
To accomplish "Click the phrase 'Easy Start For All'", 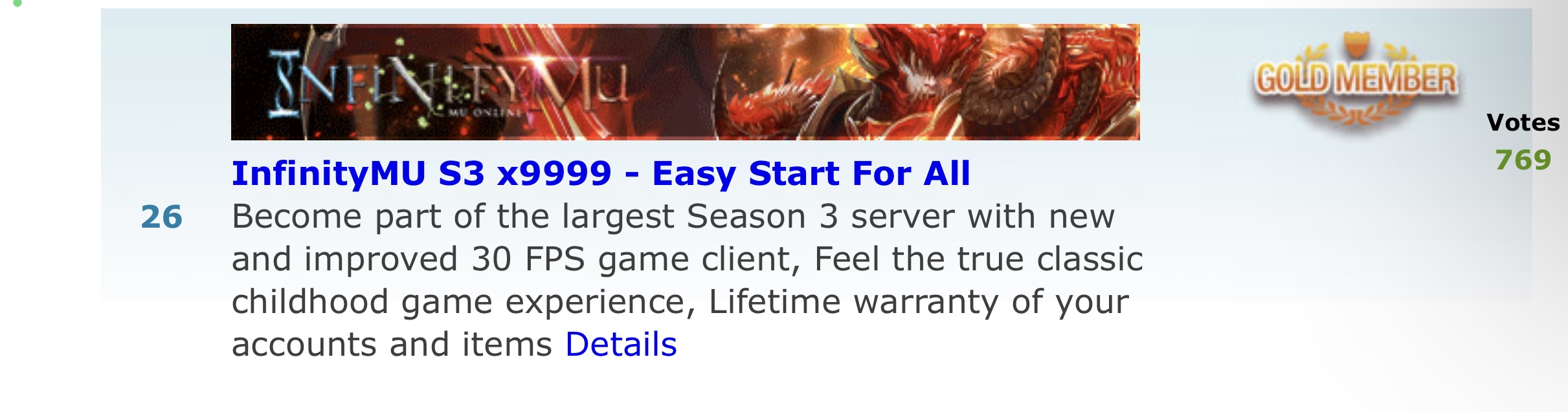I will (x=811, y=173).
